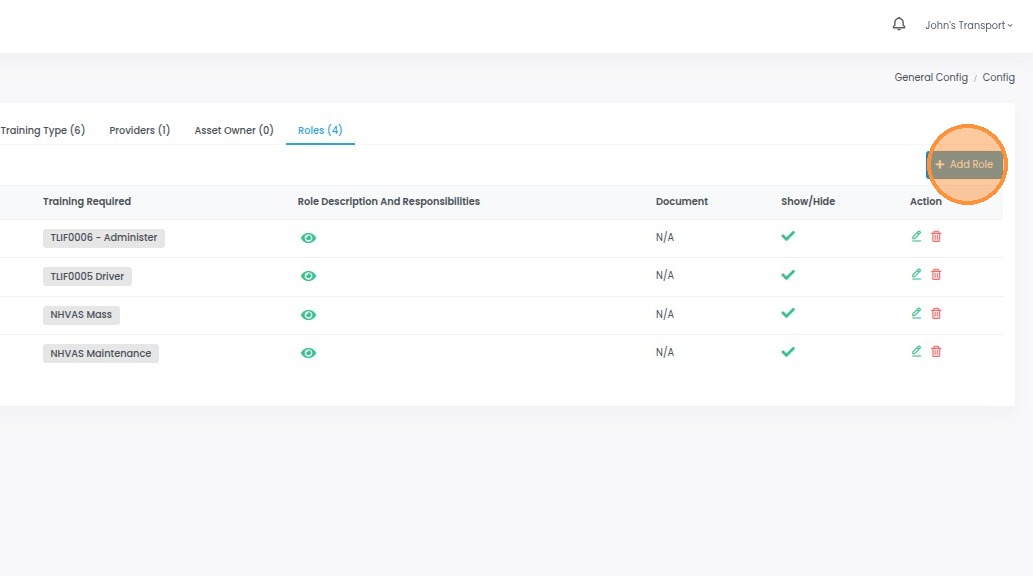Screen dimensions: 1033x576
Task: Open the notifications bell icon
Action: tap(899, 24)
